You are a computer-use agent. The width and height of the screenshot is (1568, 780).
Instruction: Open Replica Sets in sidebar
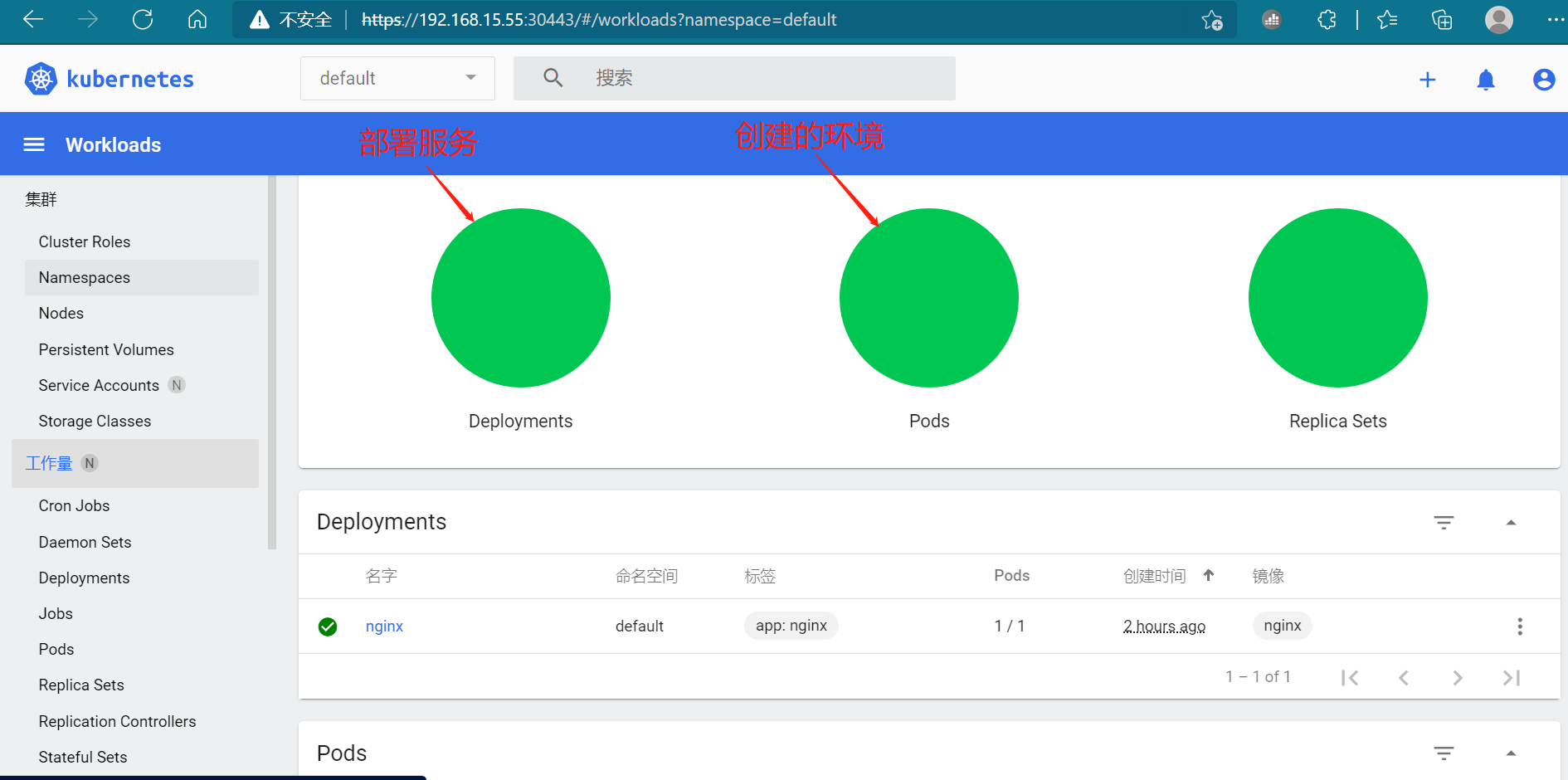(x=81, y=685)
